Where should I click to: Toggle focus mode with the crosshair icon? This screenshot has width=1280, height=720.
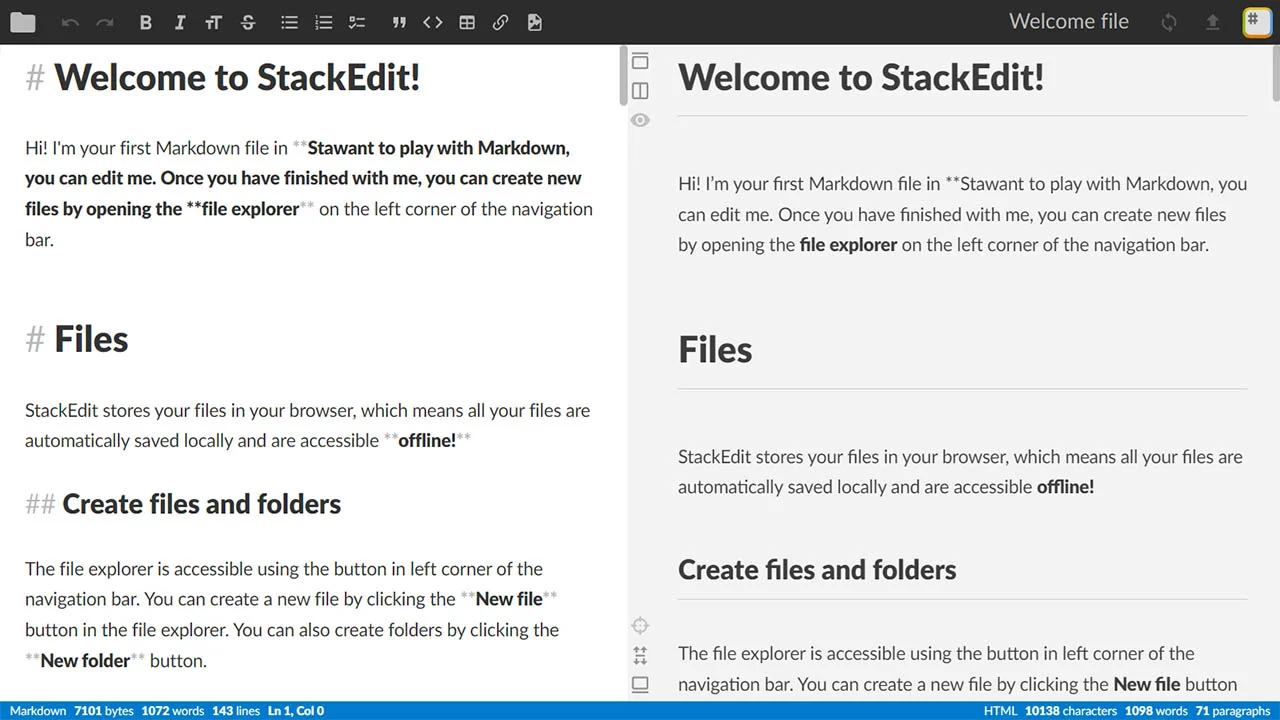click(640, 626)
